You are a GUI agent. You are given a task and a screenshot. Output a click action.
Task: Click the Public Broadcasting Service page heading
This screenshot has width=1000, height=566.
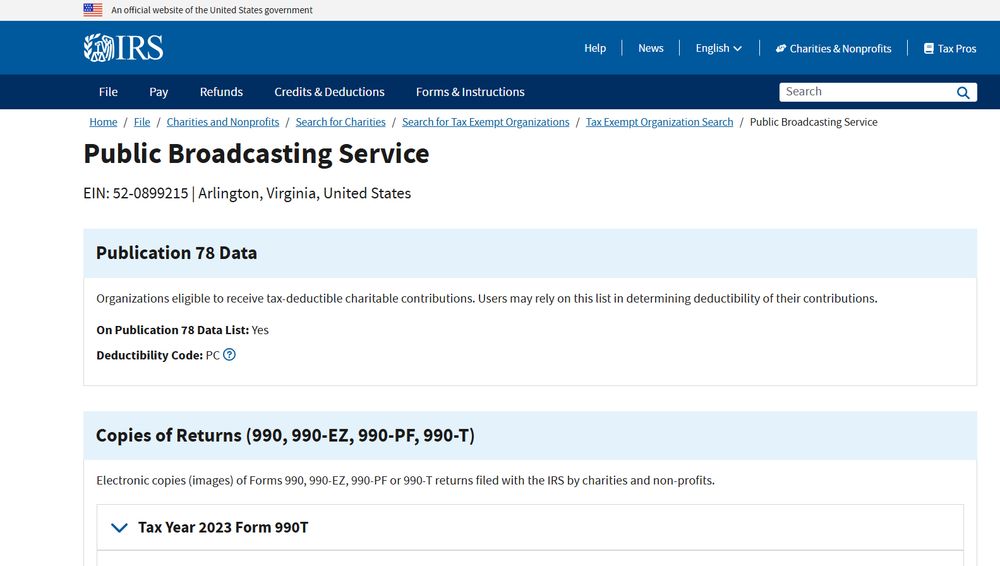[x=256, y=154]
